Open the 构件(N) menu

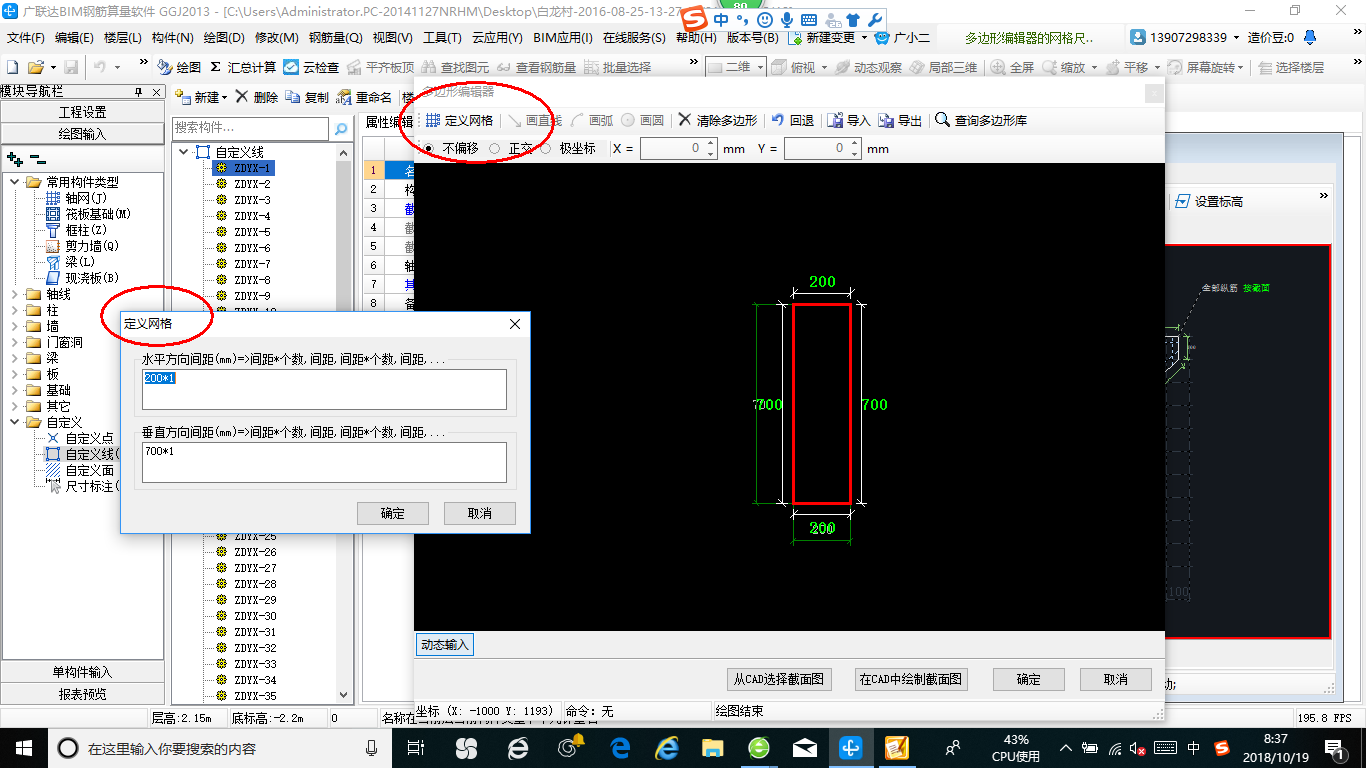pos(172,38)
